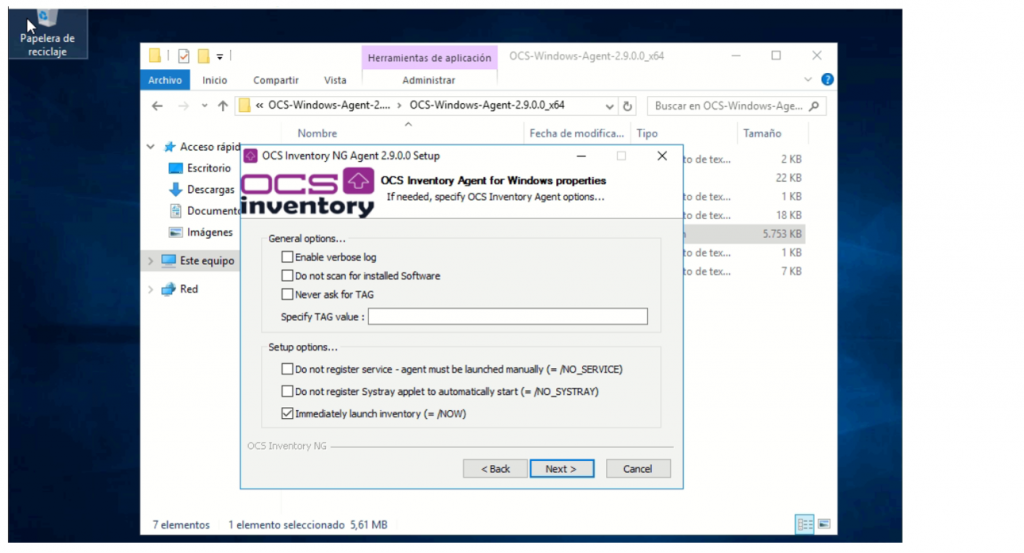Go up one folder level in Explorer
1024x553 pixels.
(x=223, y=106)
